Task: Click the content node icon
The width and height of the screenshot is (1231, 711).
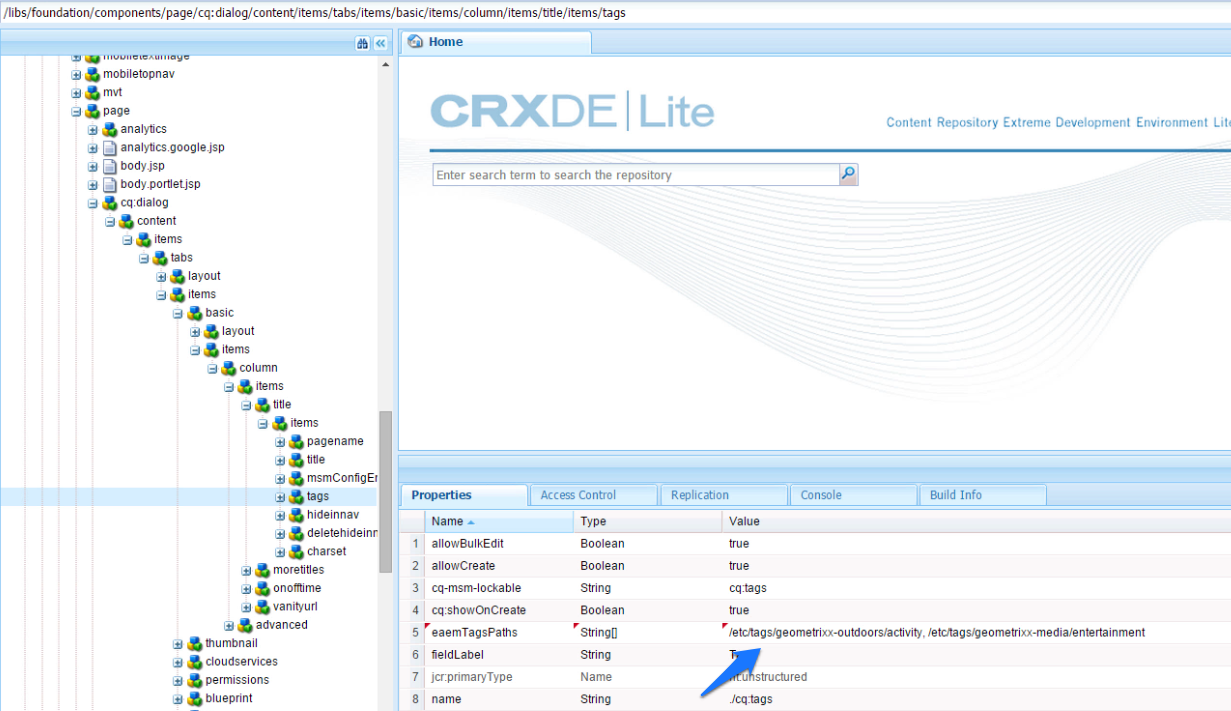Action: pyautogui.click(x=126, y=221)
